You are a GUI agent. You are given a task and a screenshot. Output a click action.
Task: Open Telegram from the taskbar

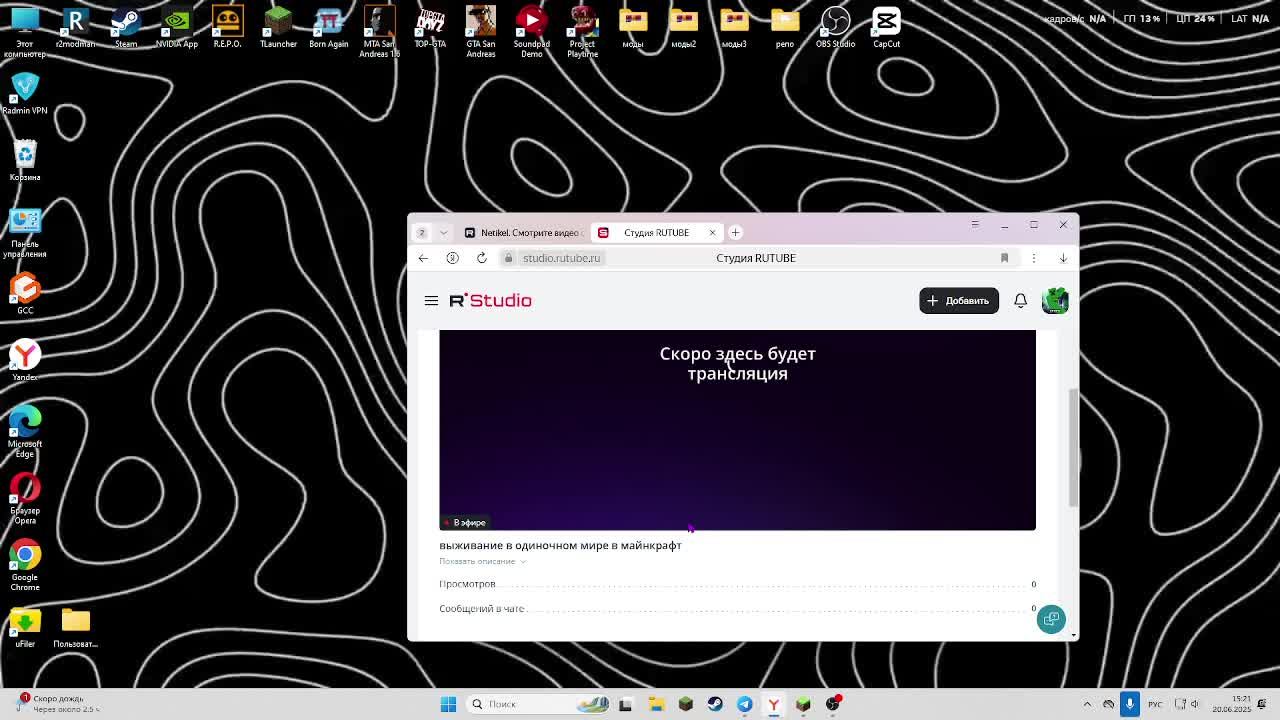744,704
